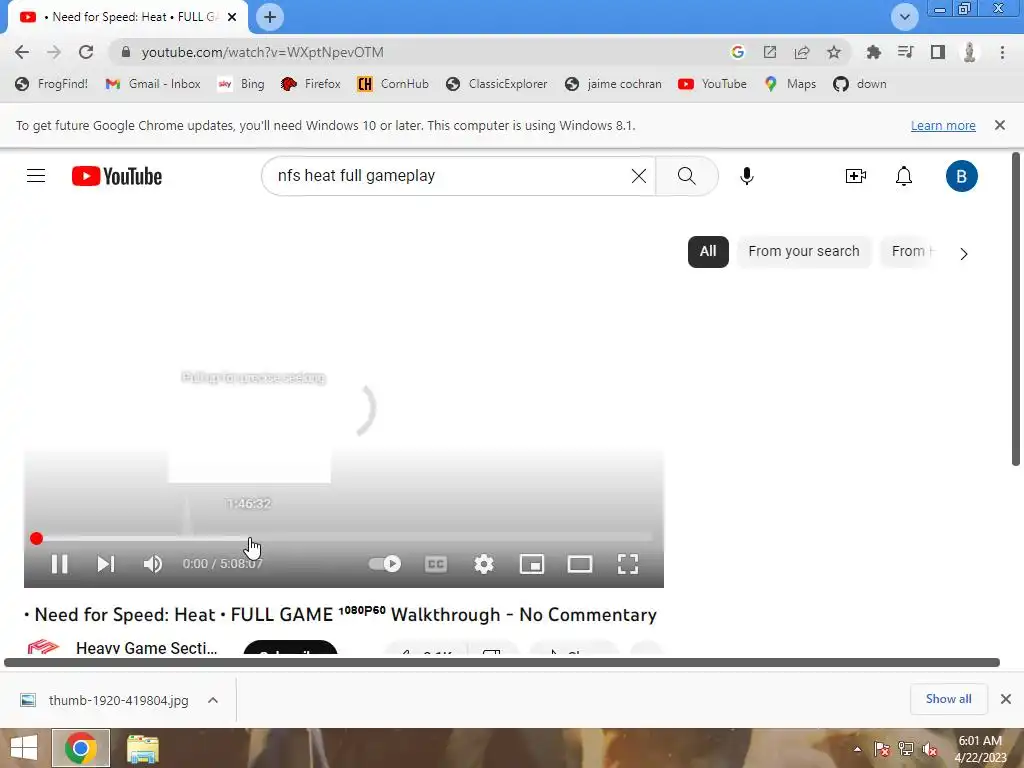Viewport: 1024px width, 768px height.
Task: Clear the search query with X
Action: 639,176
